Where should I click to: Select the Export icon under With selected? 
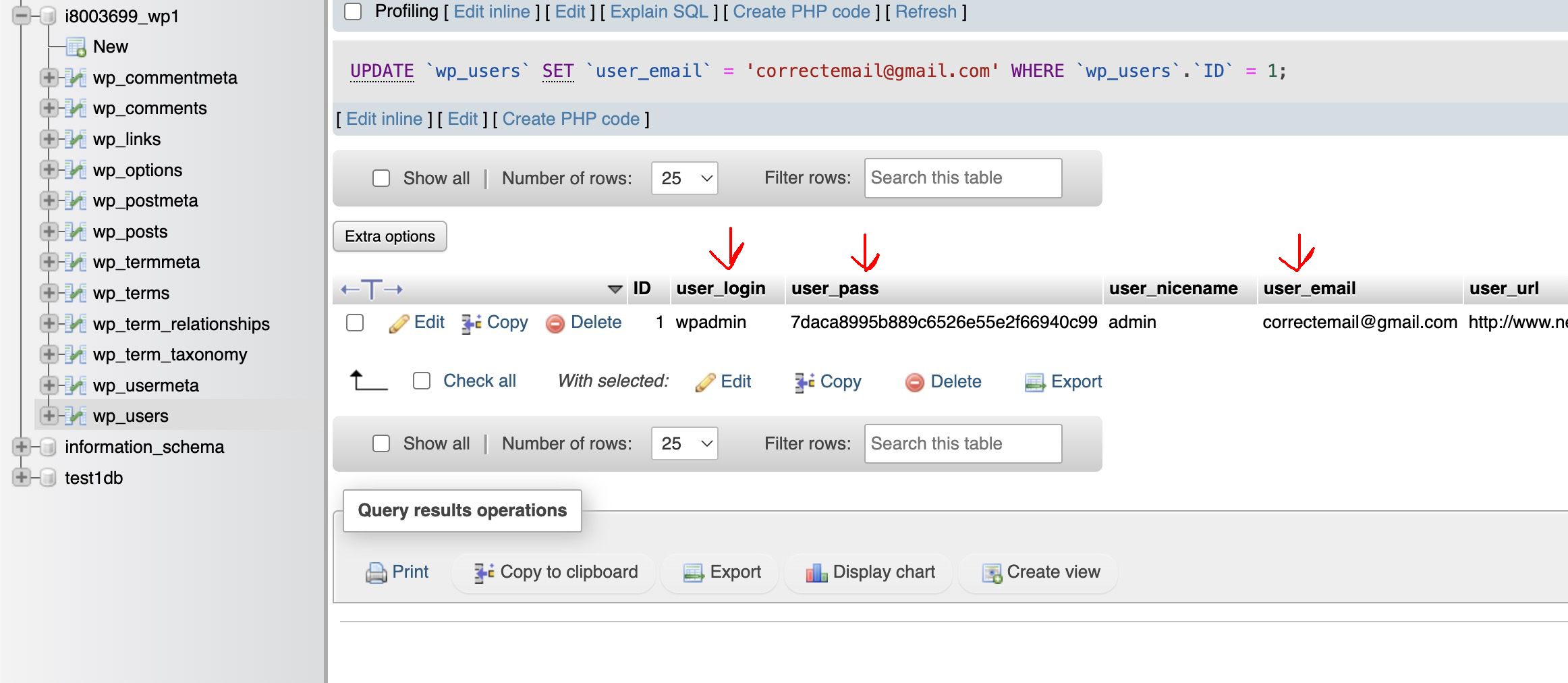pos(1034,381)
